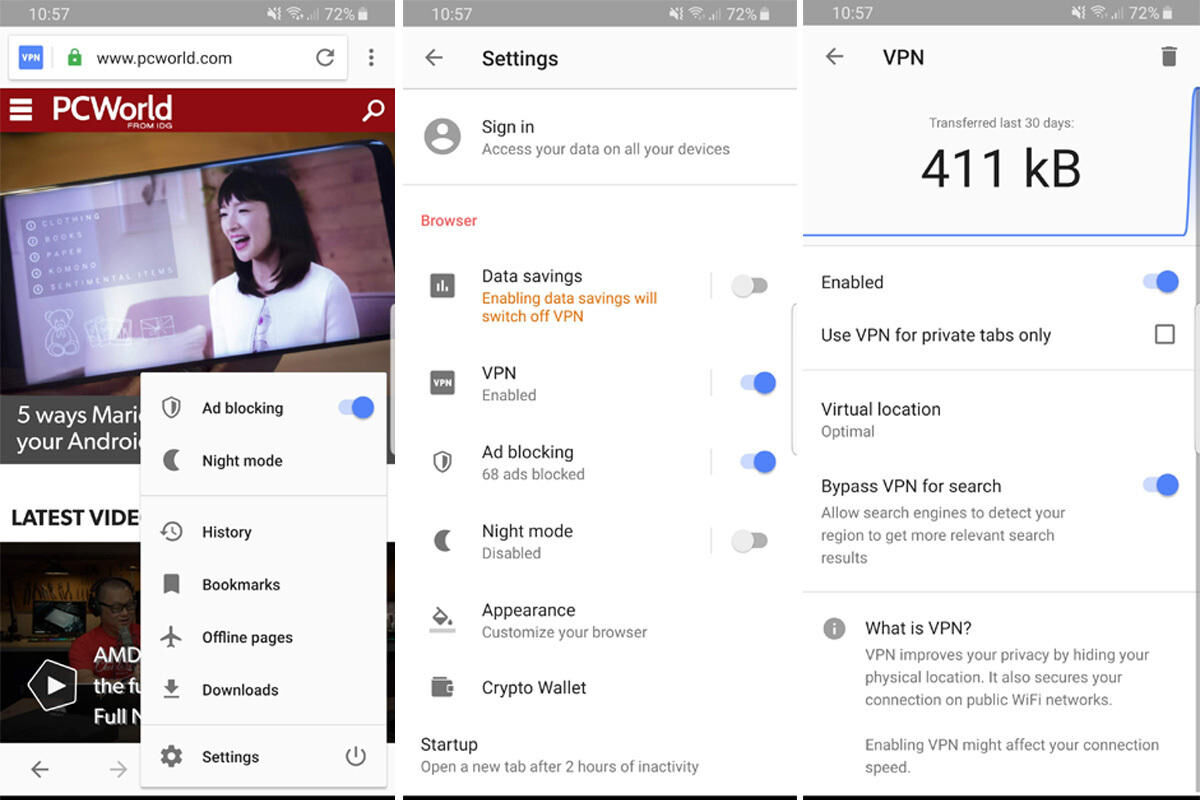Go back from the VPN screen
Viewport: 1200px width, 800px height.
834,57
